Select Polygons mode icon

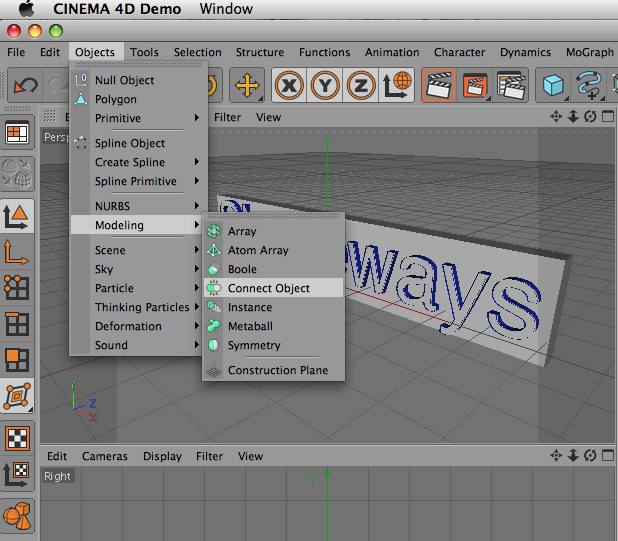click(17, 360)
